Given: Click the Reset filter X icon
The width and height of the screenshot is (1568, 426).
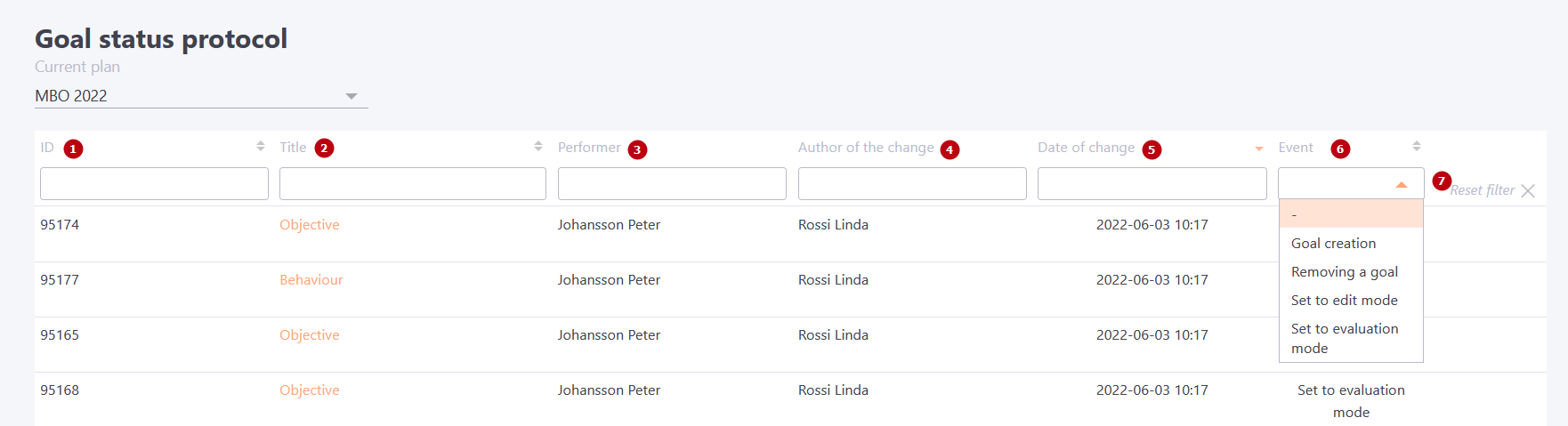Looking at the screenshot, I should coord(1528,190).
